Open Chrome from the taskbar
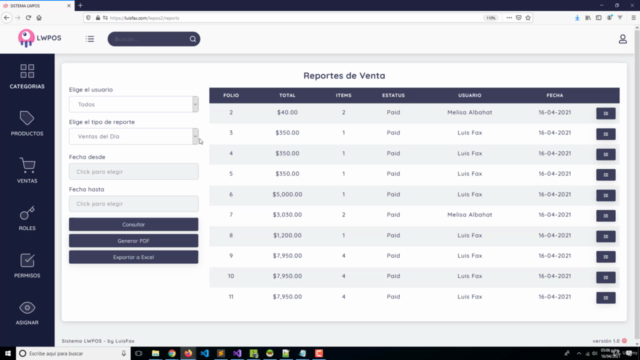 click(x=172, y=353)
